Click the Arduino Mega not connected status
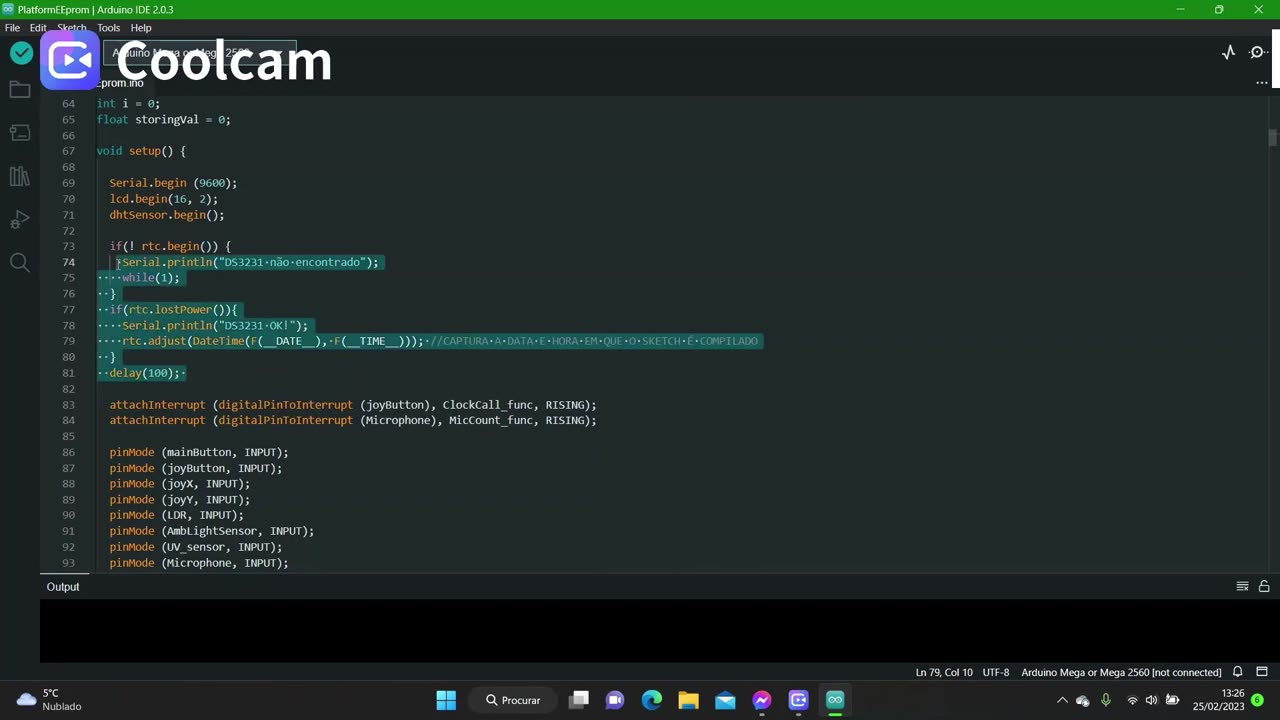Screen dimensions: 1280x720 pos(1121,672)
